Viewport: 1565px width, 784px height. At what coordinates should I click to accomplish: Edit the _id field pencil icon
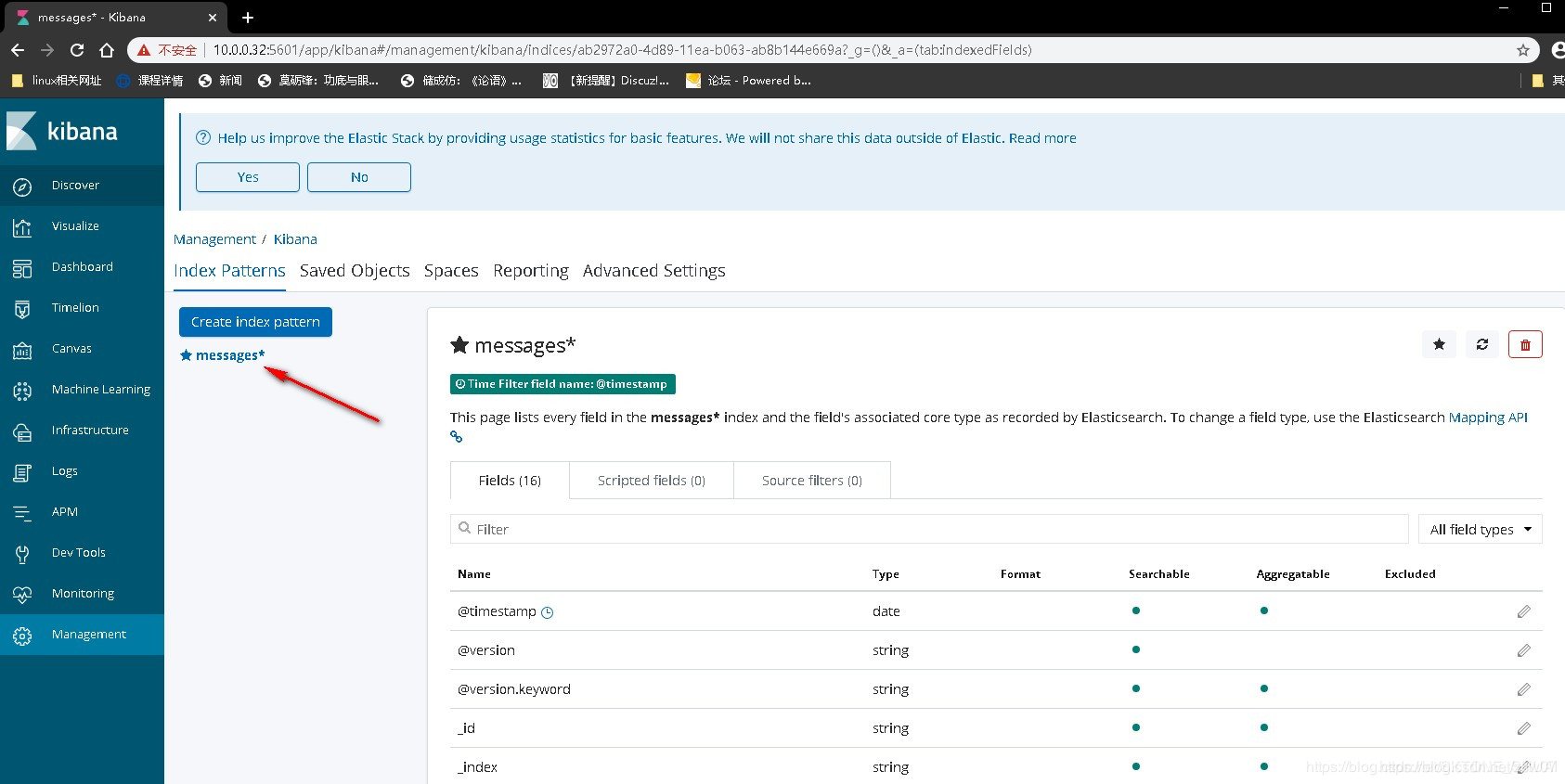(1523, 728)
